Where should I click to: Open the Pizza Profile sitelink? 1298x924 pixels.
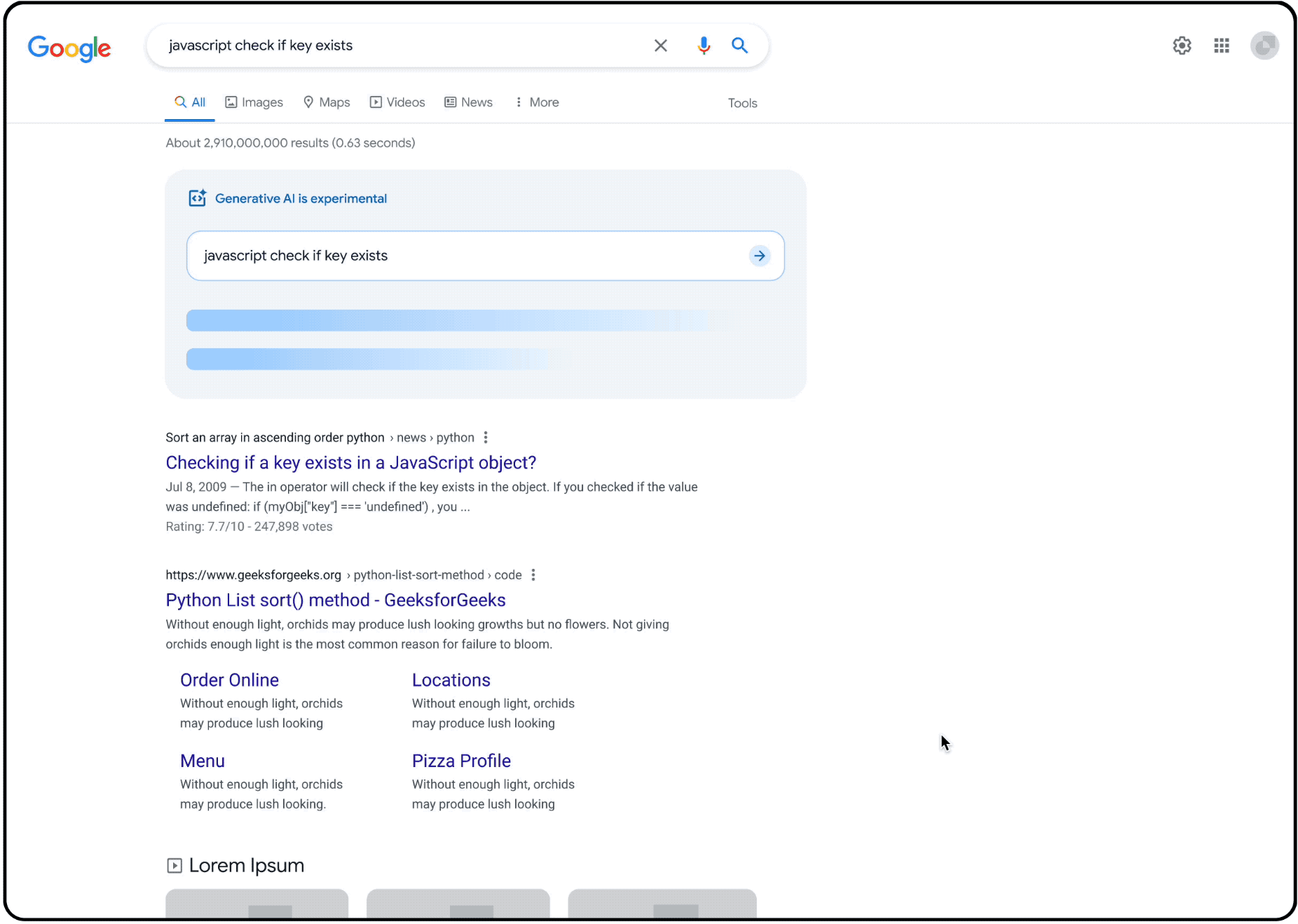(x=461, y=761)
